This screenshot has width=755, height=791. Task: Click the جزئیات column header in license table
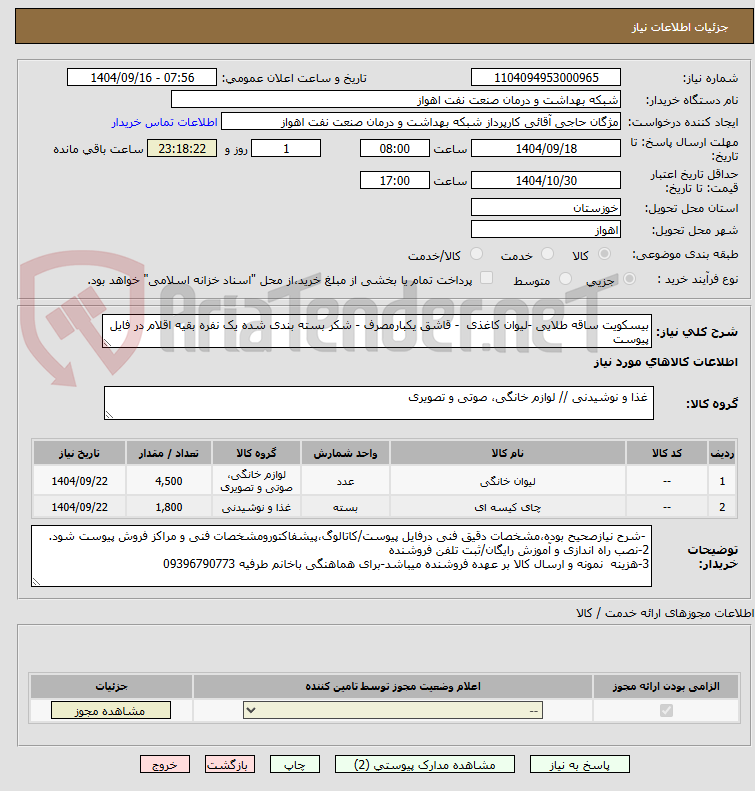111,687
